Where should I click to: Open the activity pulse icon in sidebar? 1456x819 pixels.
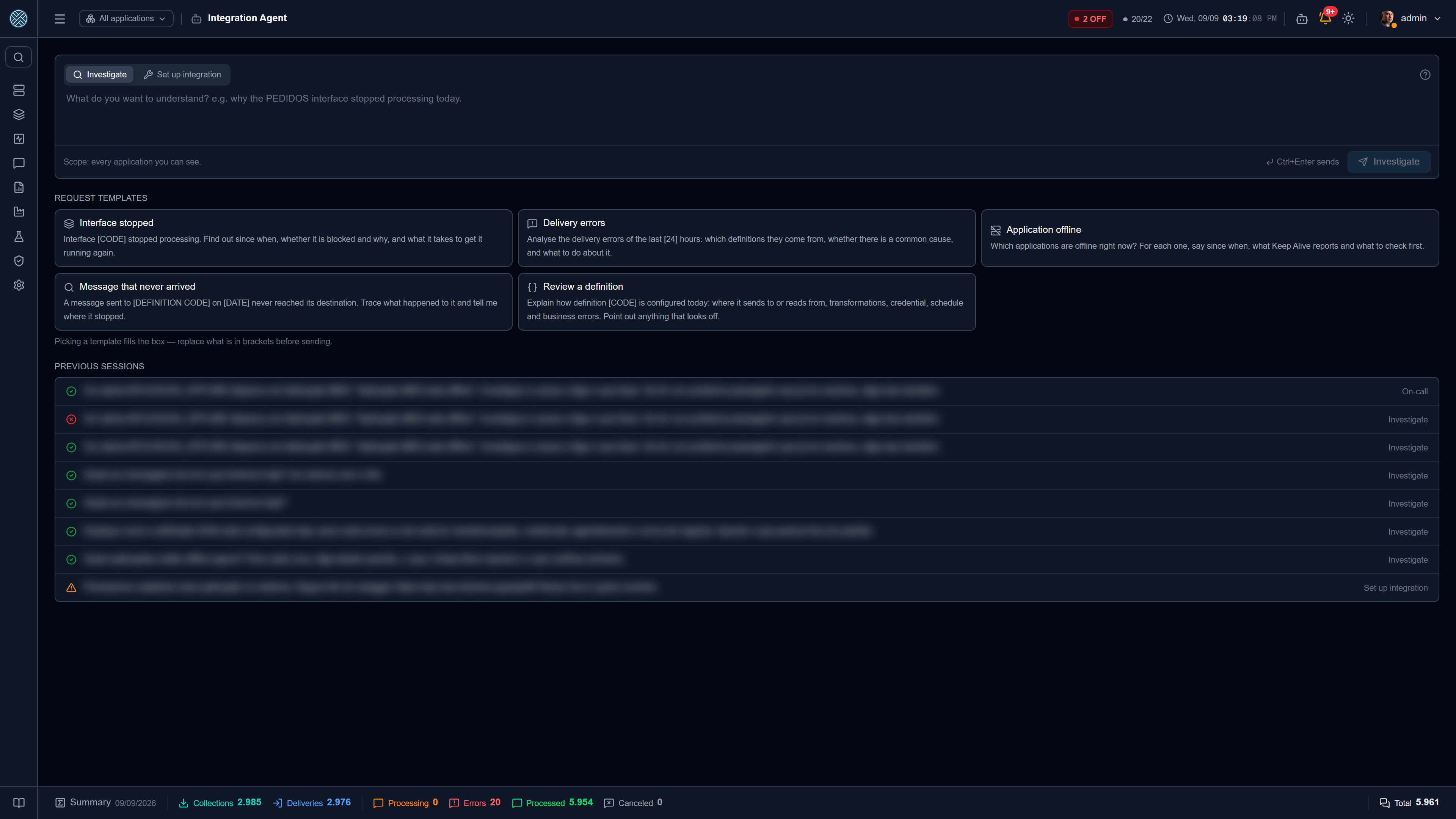[x=19, y=139]
